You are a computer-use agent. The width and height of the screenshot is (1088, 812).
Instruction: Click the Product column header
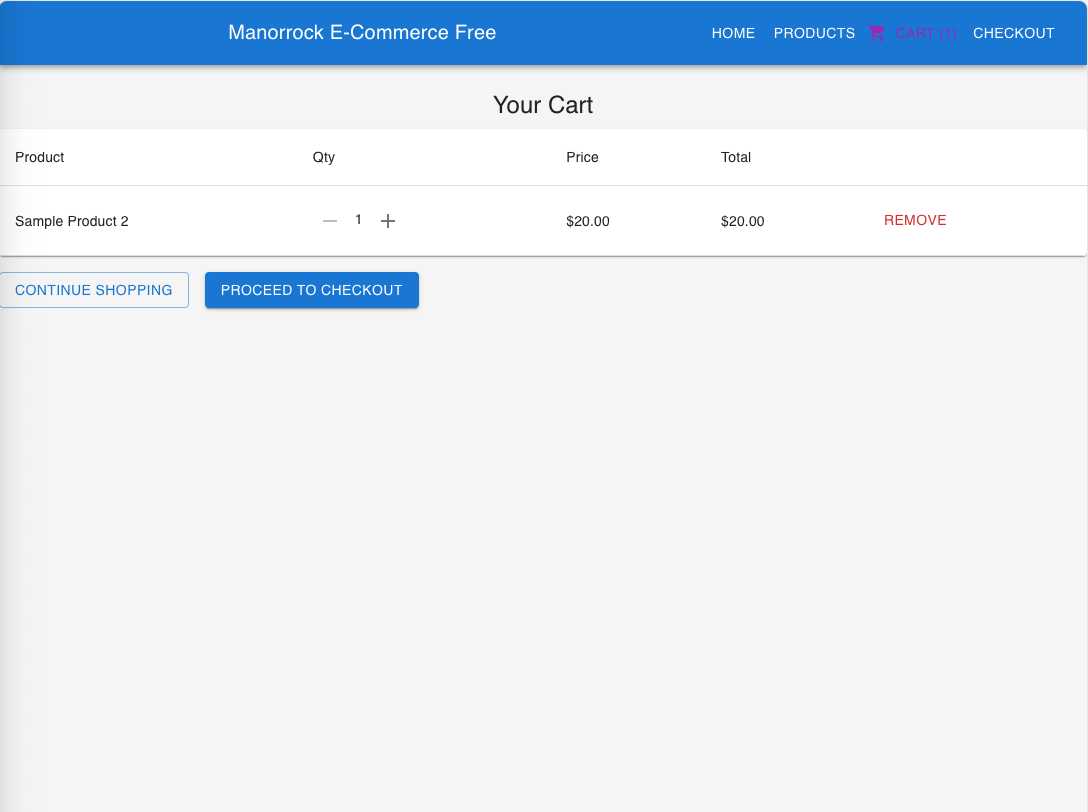coord(40,158)
